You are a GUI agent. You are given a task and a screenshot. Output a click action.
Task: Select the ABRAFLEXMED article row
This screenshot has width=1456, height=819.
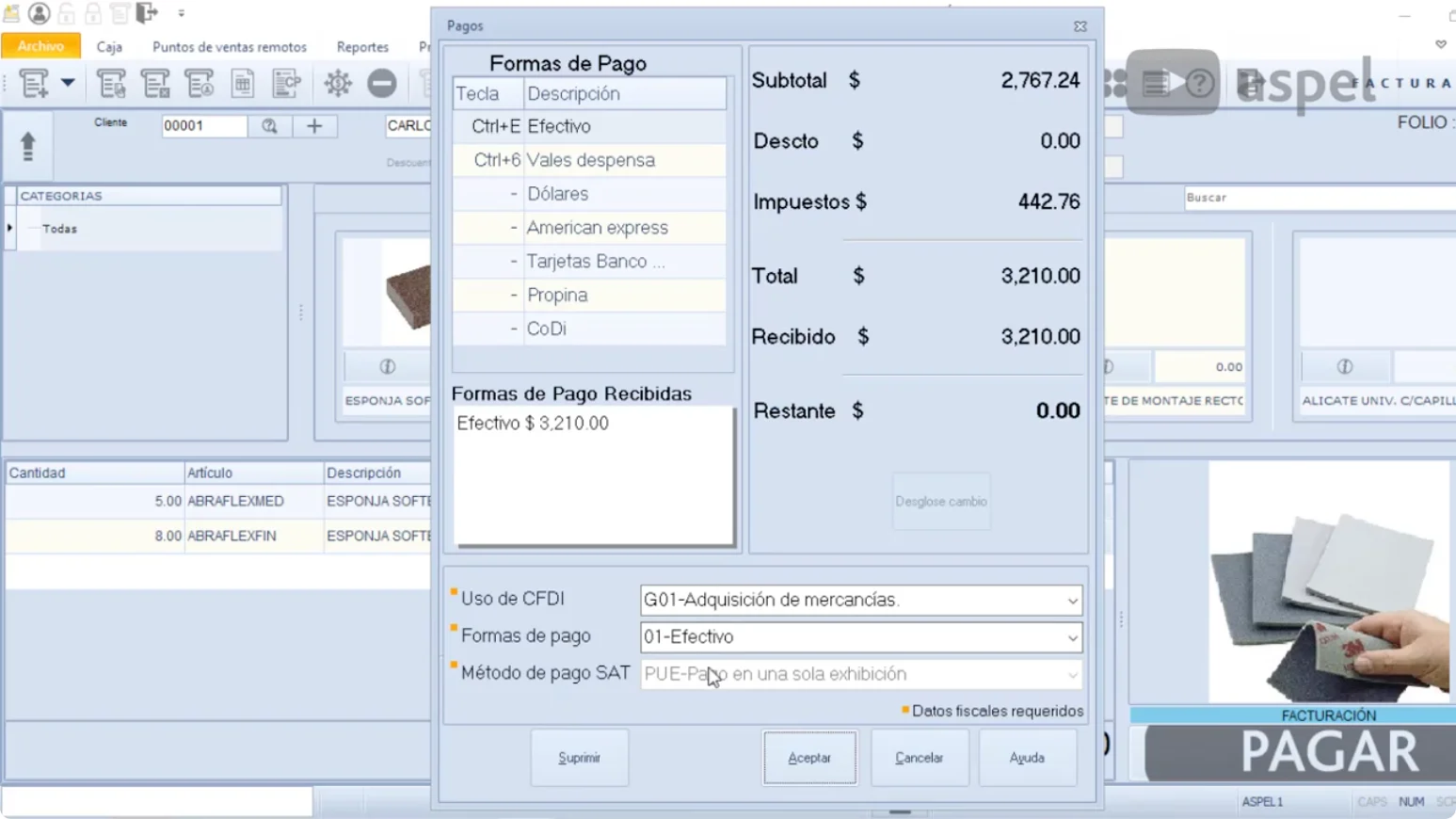[x=217, y=501]
